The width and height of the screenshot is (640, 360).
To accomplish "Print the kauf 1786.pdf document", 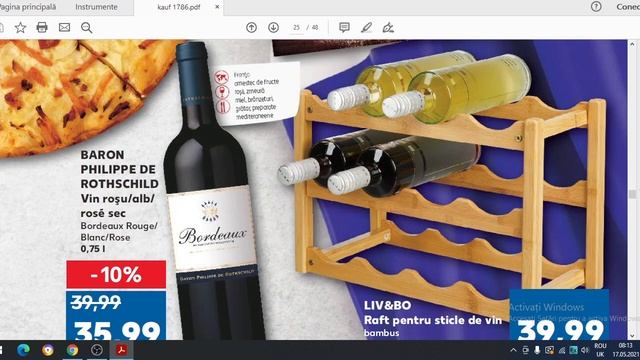I will (42, 27).
